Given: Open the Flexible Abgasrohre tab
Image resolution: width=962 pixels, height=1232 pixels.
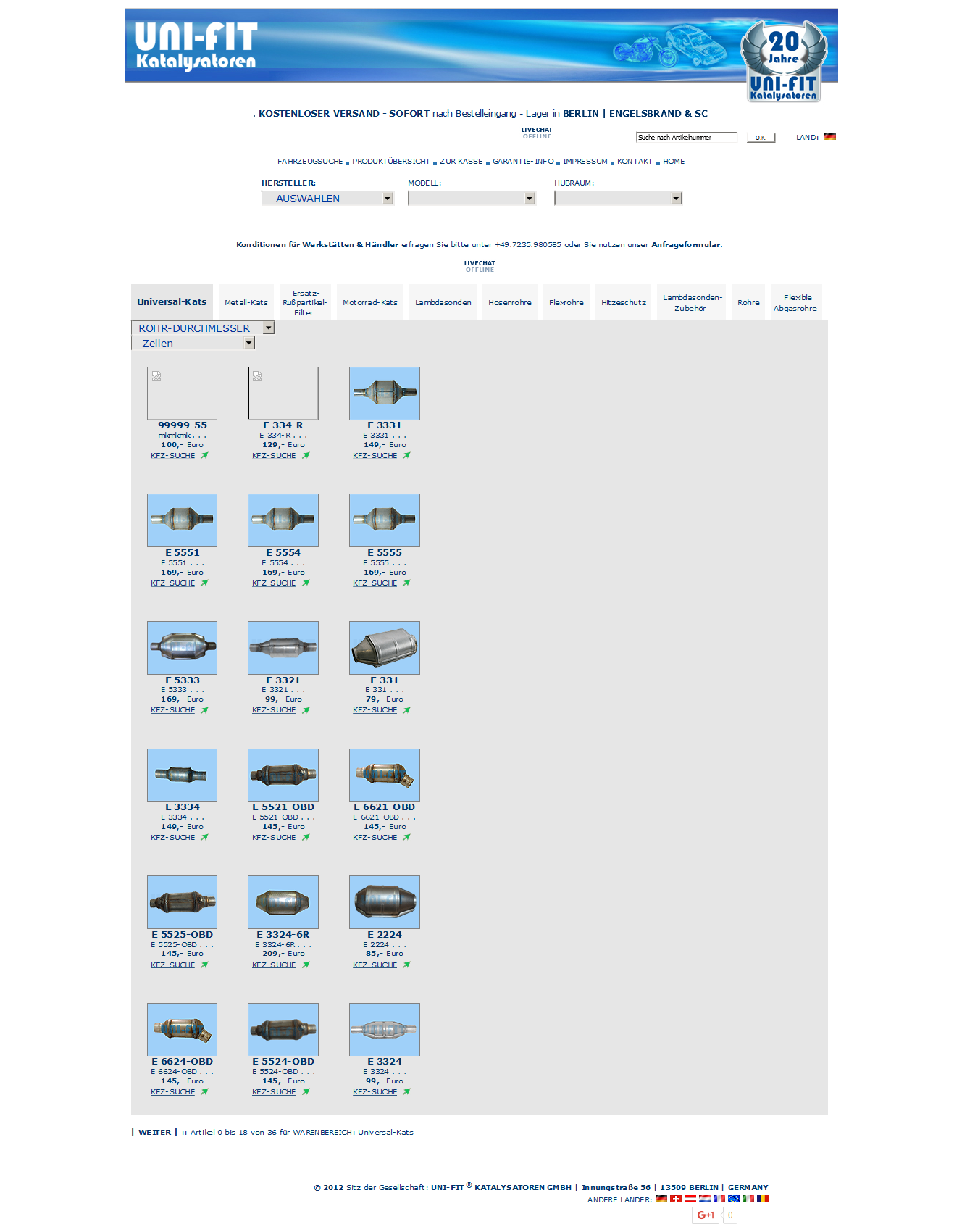Looking at the screenshot, I should tap(796, 302).
